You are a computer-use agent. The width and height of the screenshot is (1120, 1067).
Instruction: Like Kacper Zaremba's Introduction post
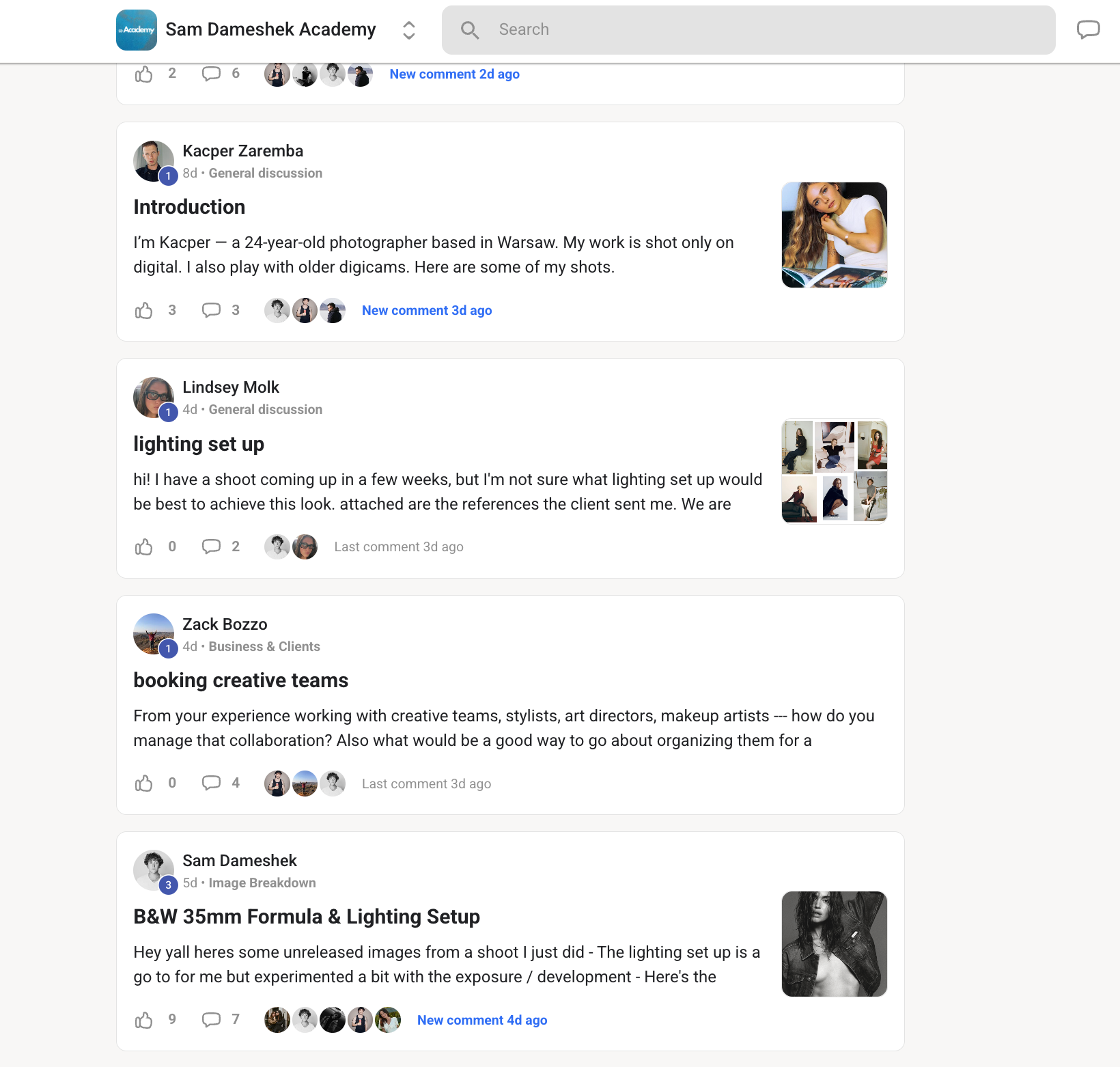(143, 311)
